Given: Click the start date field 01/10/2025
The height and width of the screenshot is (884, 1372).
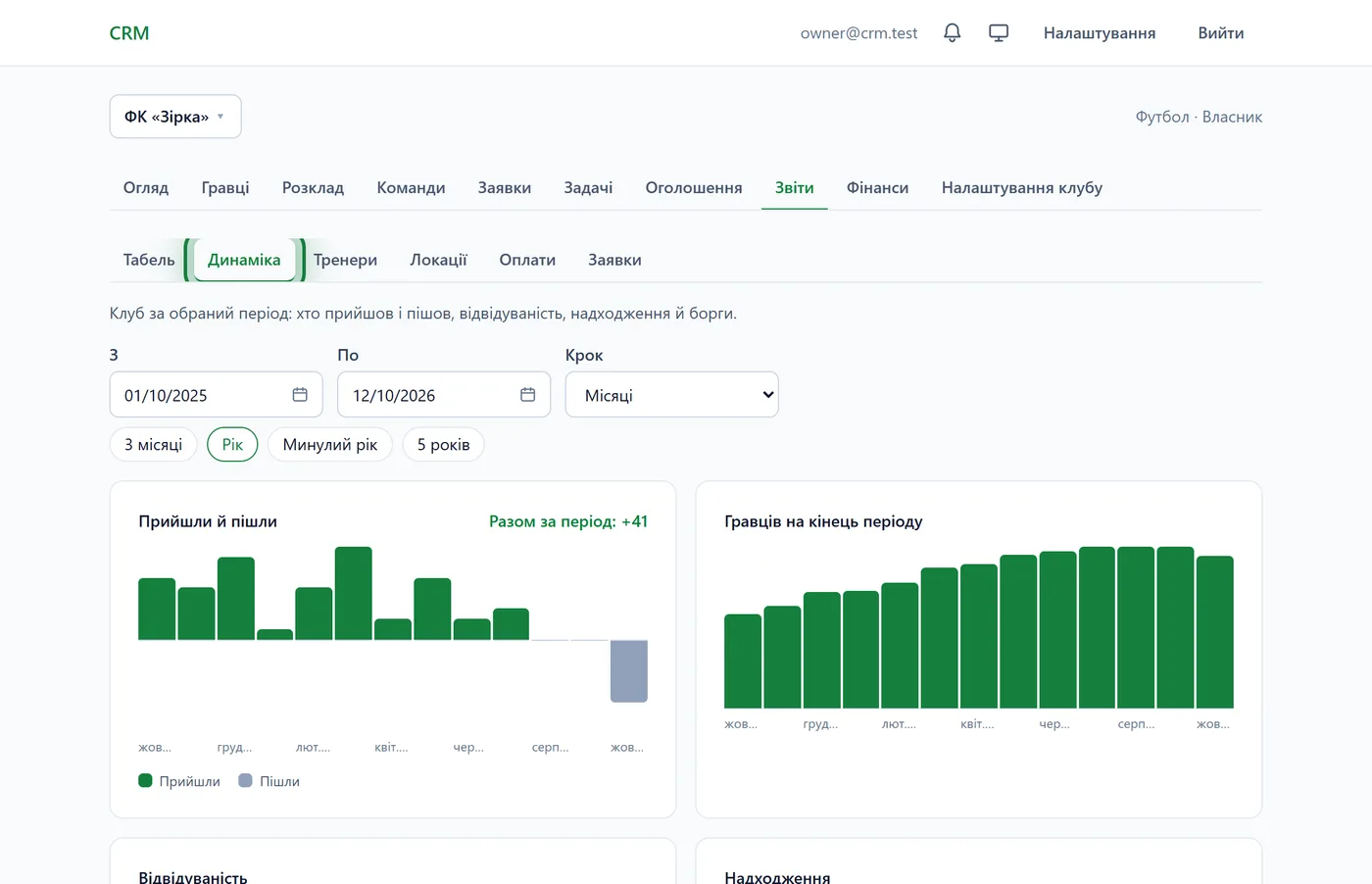Looking at the screenshot, I should 217,395.
